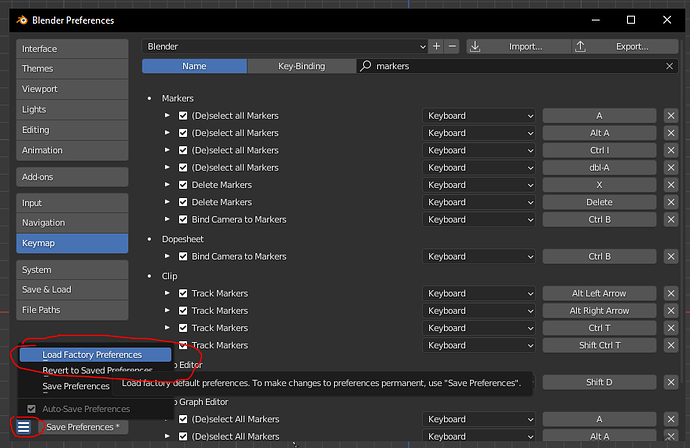The height and width of the screenshot is (448, 690).
Task: Click the Clip category heading
Action: pos(169,276)
